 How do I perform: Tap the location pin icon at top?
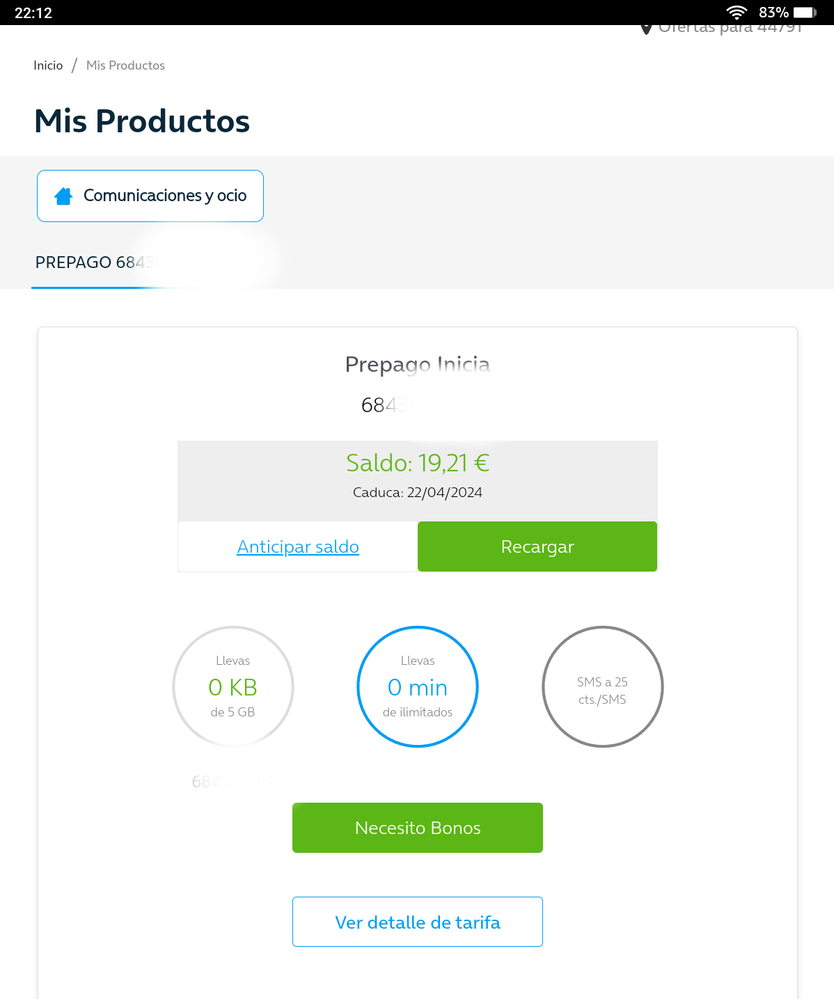point(646,28)
